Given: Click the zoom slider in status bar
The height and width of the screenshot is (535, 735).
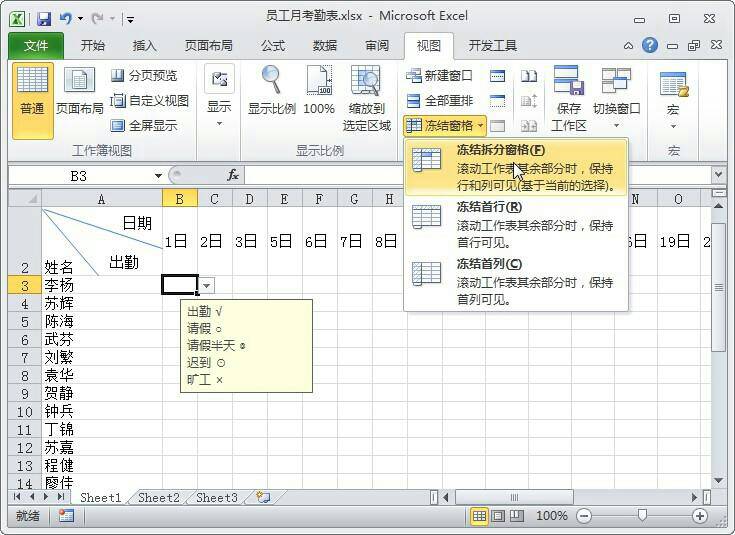Looking at the screenshot, I should tap(642, 516).
